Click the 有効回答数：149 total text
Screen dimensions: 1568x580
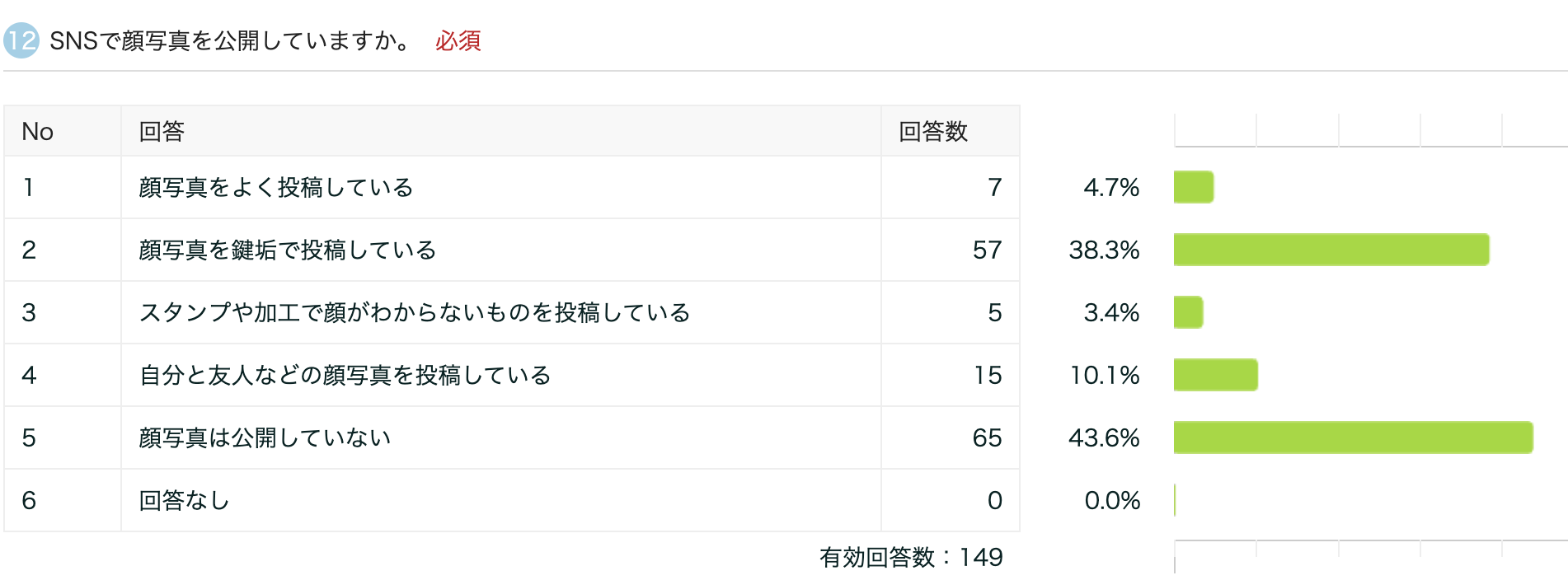(911, 558)
